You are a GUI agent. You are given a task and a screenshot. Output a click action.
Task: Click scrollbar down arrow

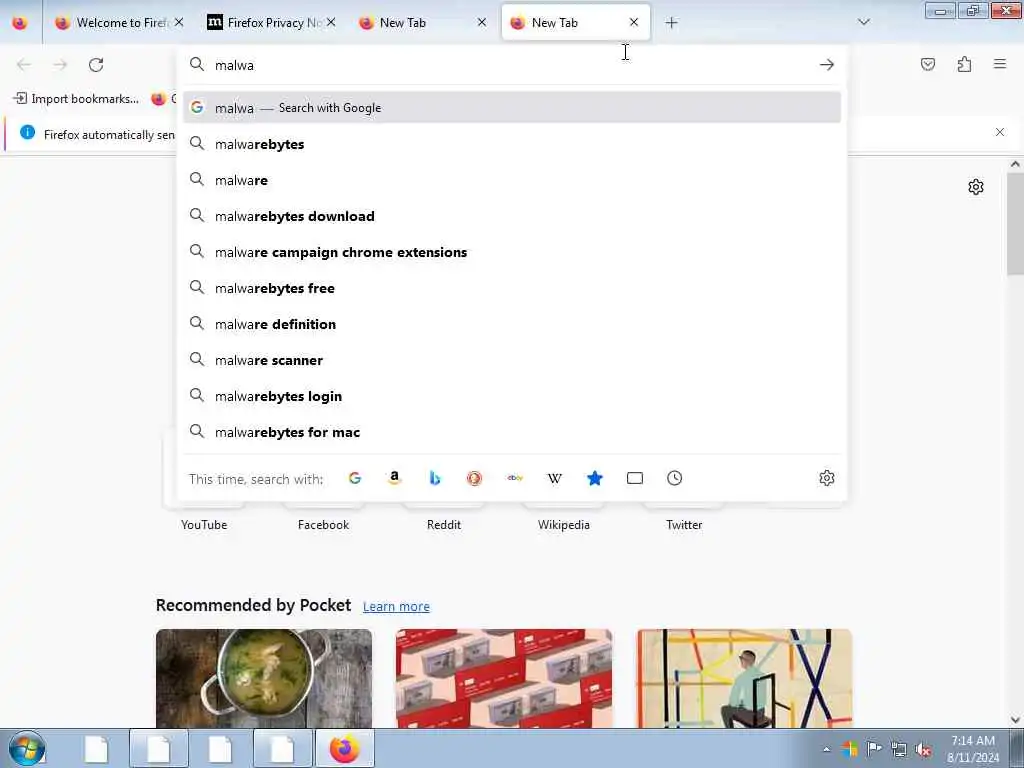(x=1015, y=720)
